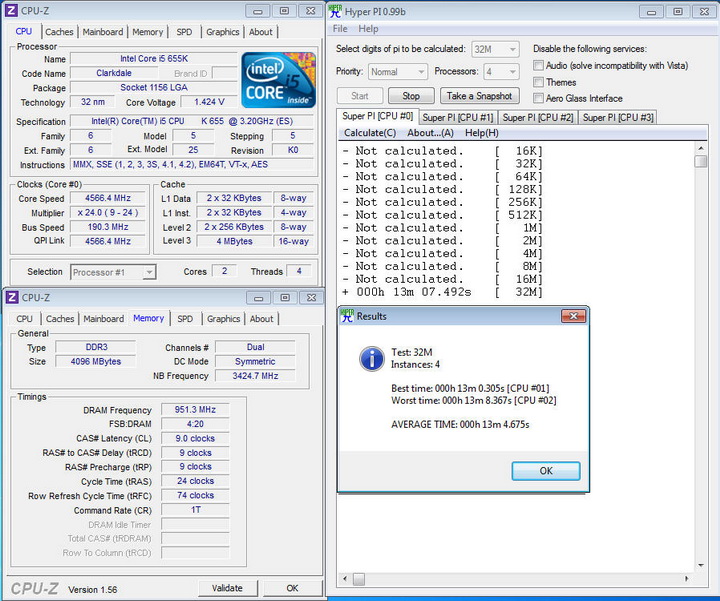This screenshot has width=720, height=601.
Task: Minimize the top CPU-Z window
Action: (x=258, y=11)
